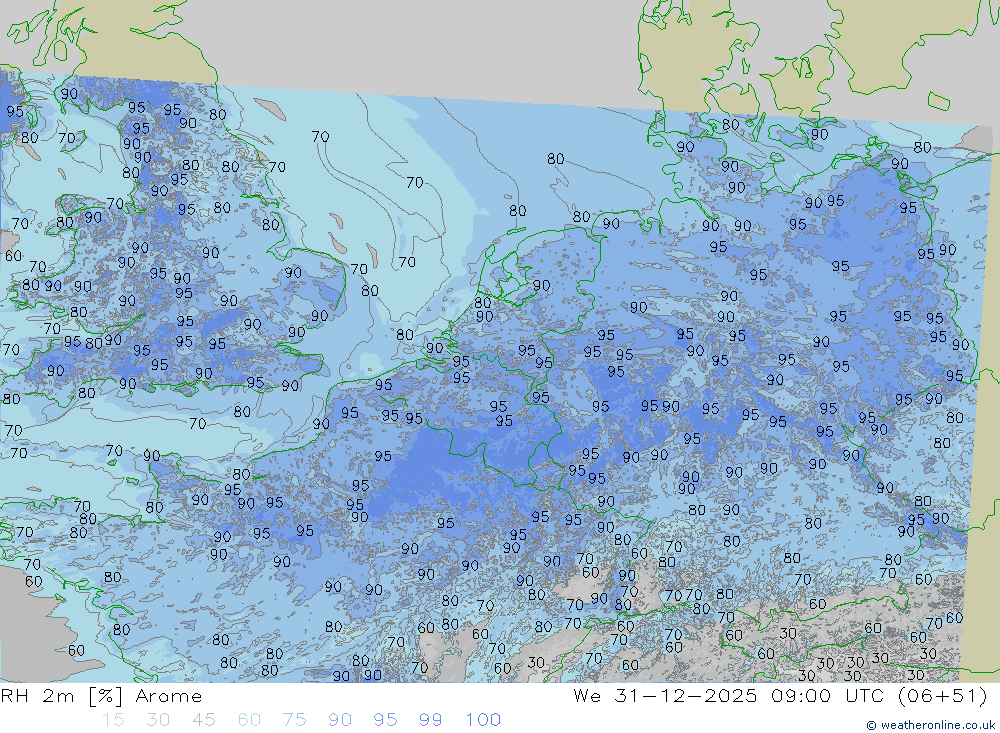This screenshot has height=733, width=1000.
Task: Select the 15 value in the legend
Action: tap(113, 720)
